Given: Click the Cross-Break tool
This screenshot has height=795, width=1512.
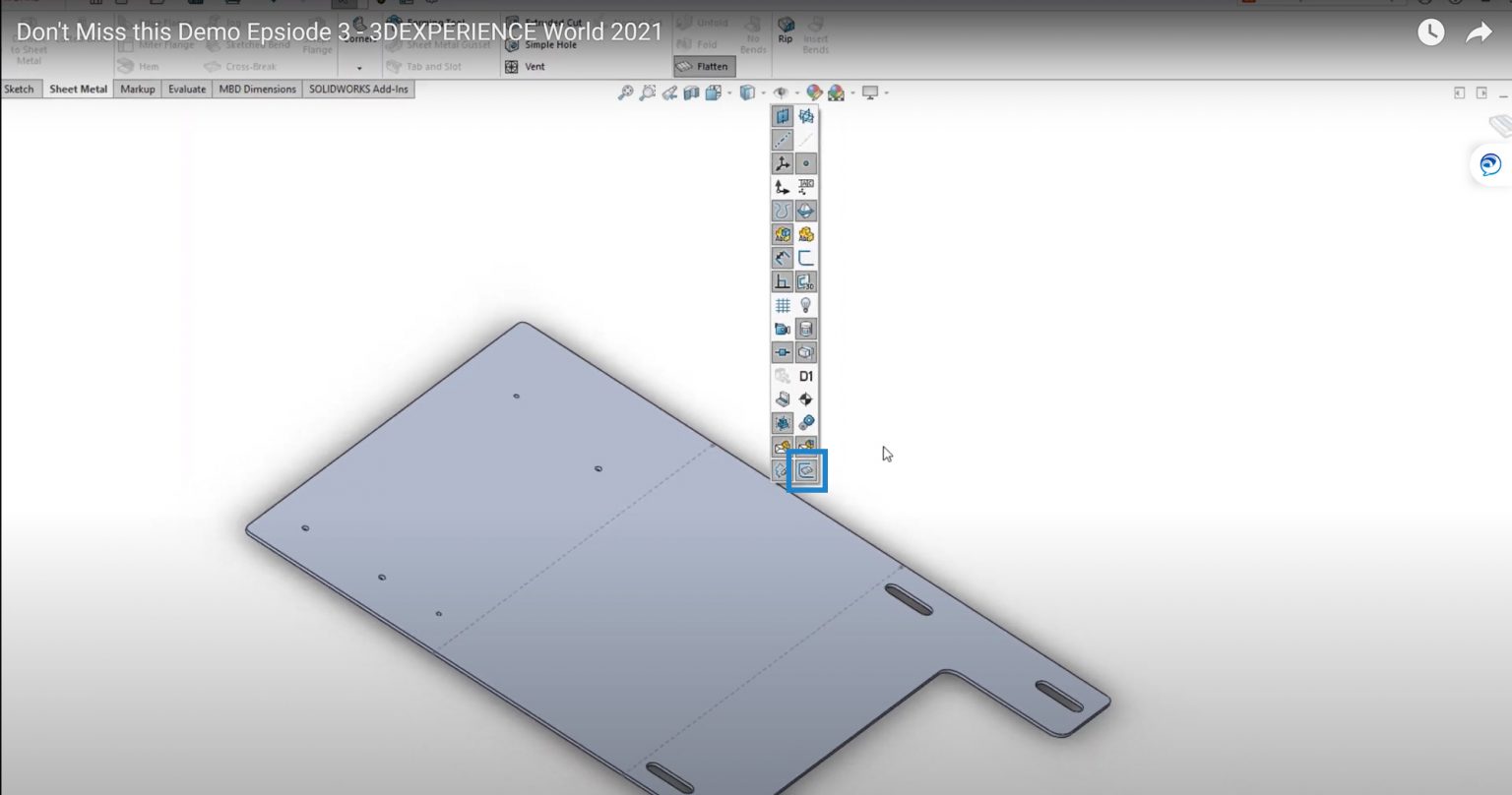Looking at the screenshot, I should click(240, 67).
